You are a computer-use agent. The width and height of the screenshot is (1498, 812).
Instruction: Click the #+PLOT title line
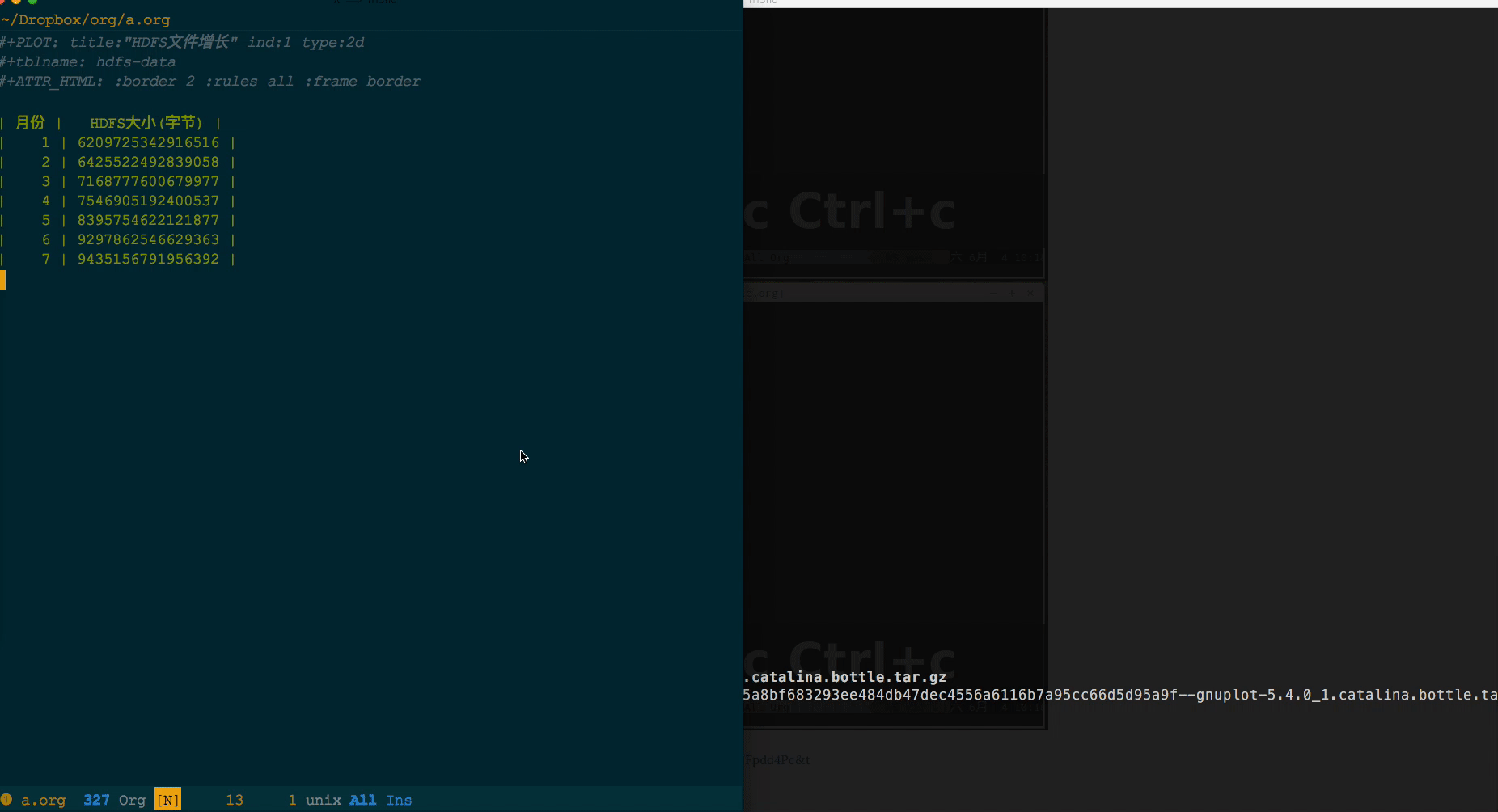pos(182,42)
